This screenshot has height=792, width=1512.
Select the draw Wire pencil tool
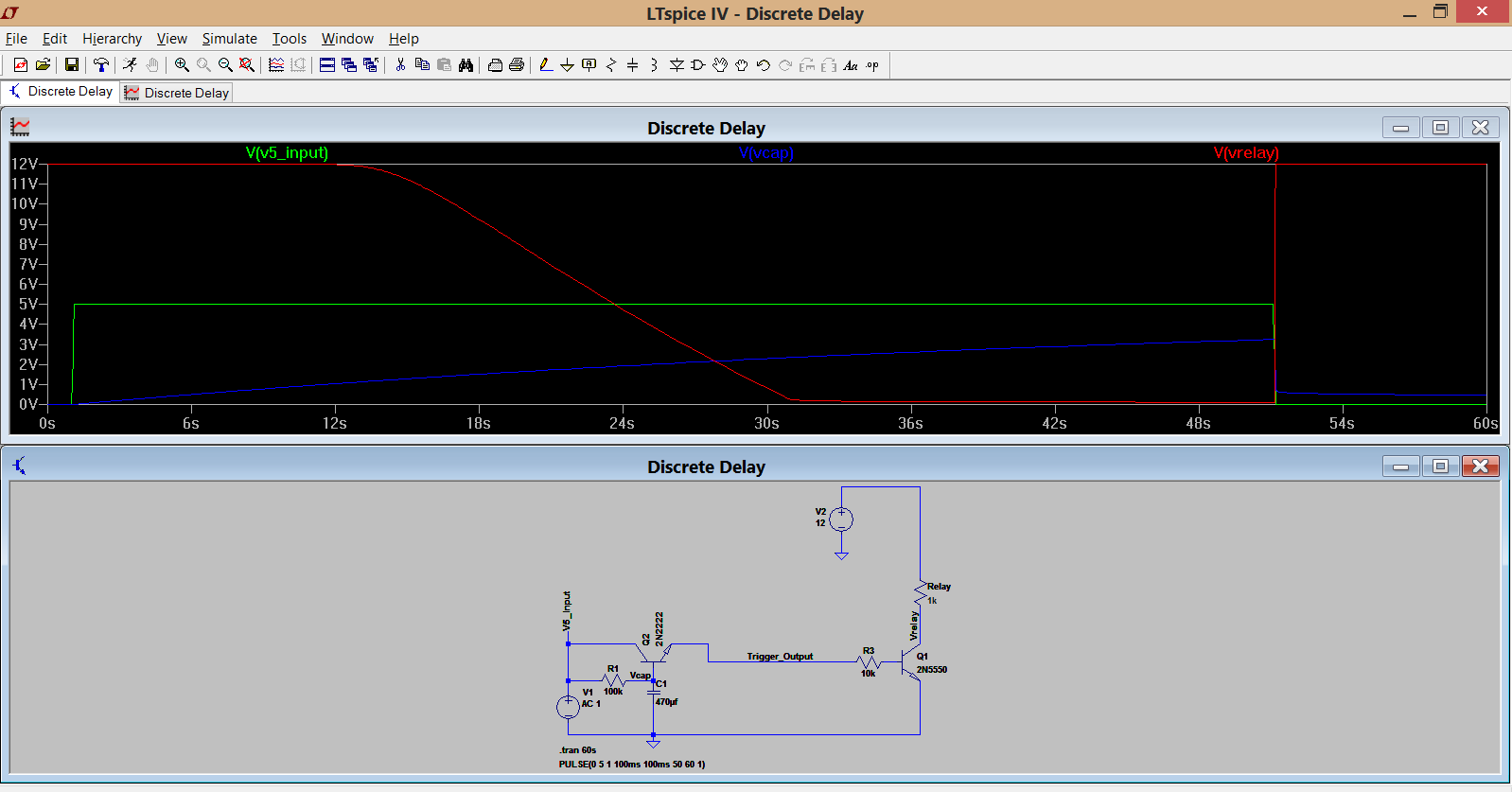(546, 65)
